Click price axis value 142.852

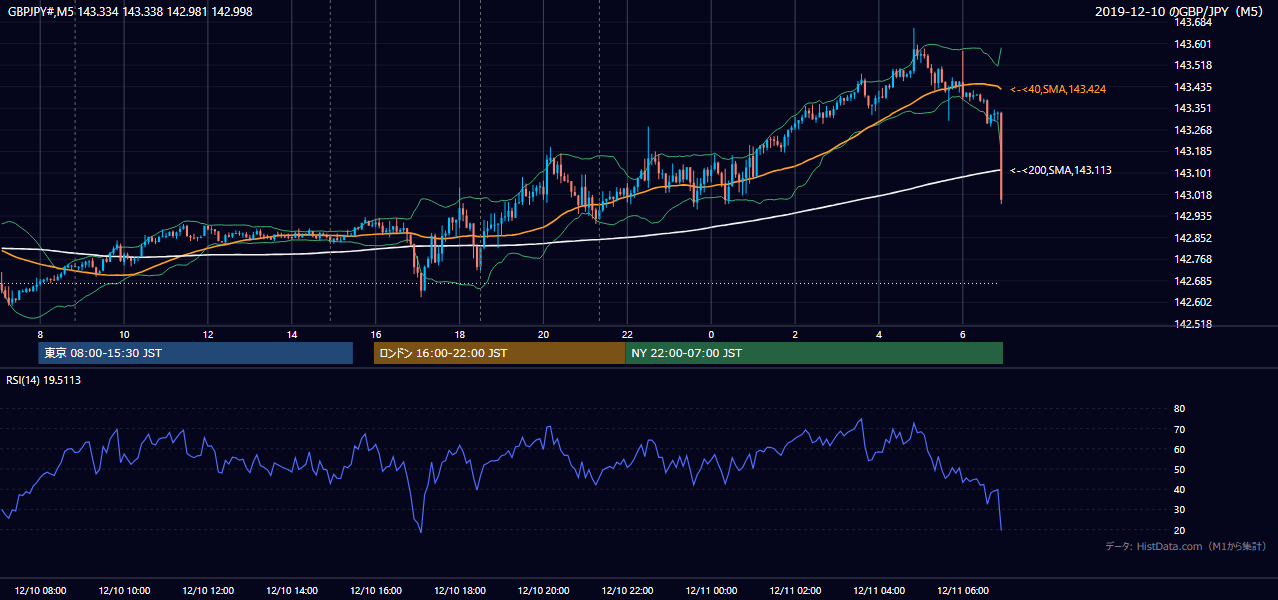1193,238
